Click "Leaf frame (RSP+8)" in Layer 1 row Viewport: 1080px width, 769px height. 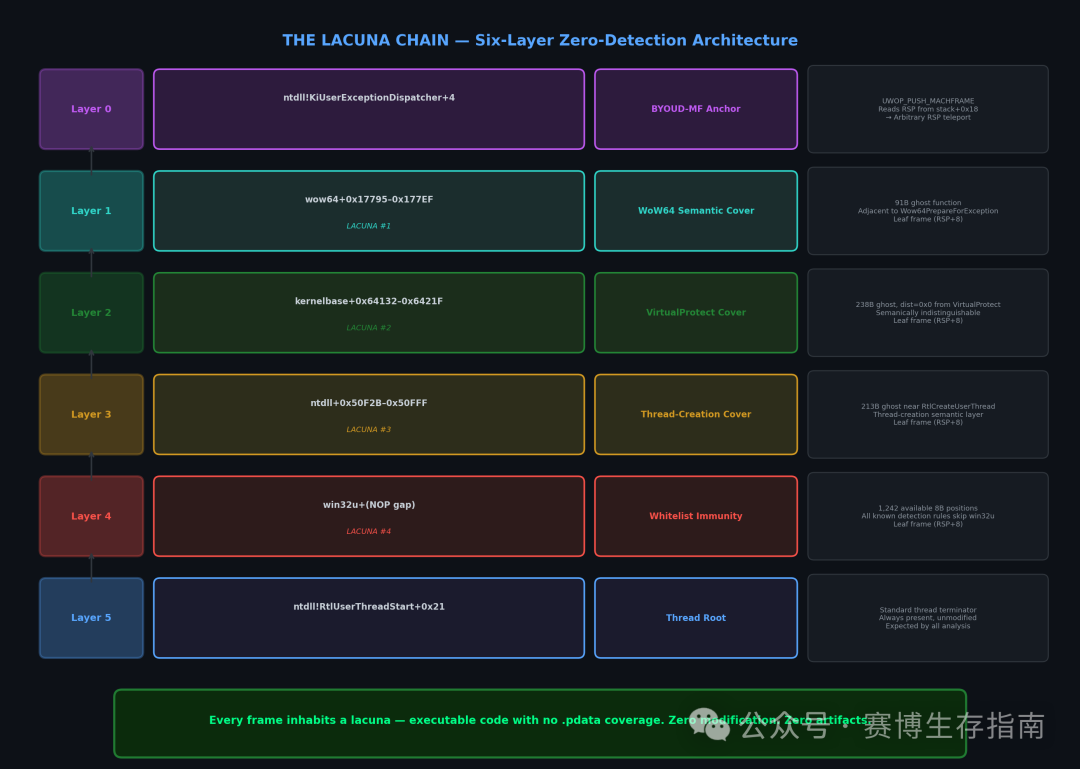tap(928, 219)
